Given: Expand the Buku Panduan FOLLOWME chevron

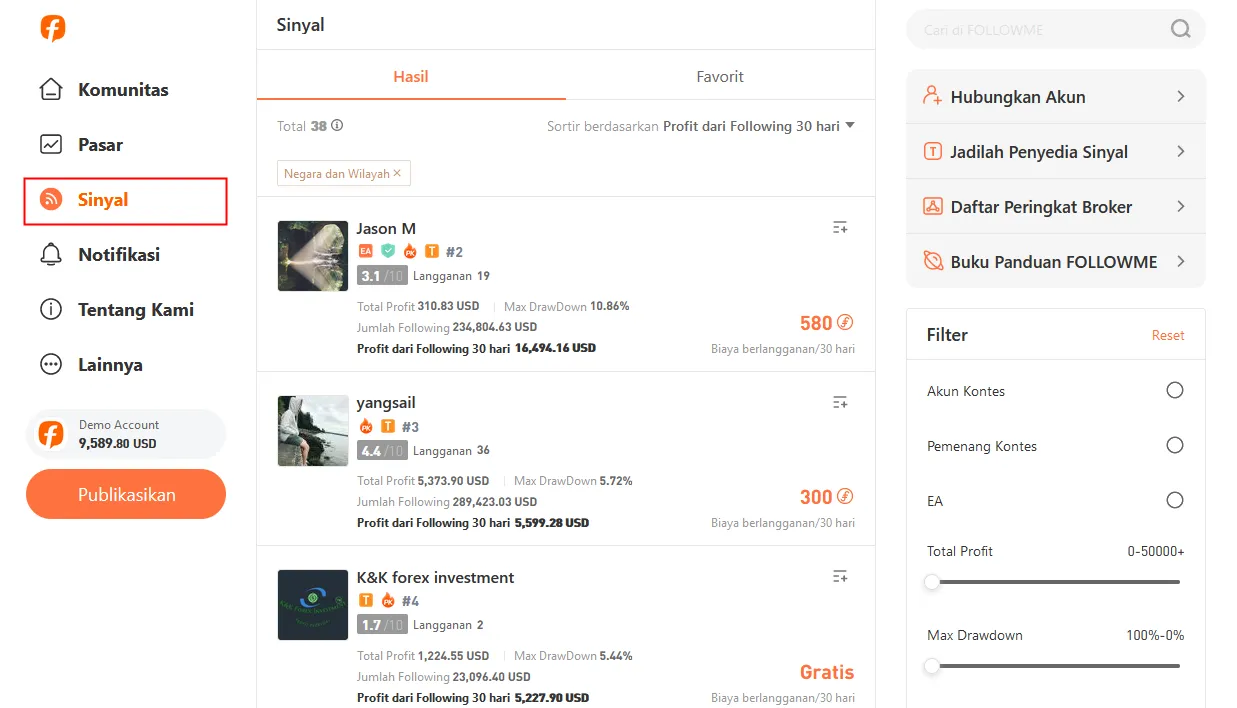Looking at the screenshot, I should pyautogui.click(x=1181, y=262).
